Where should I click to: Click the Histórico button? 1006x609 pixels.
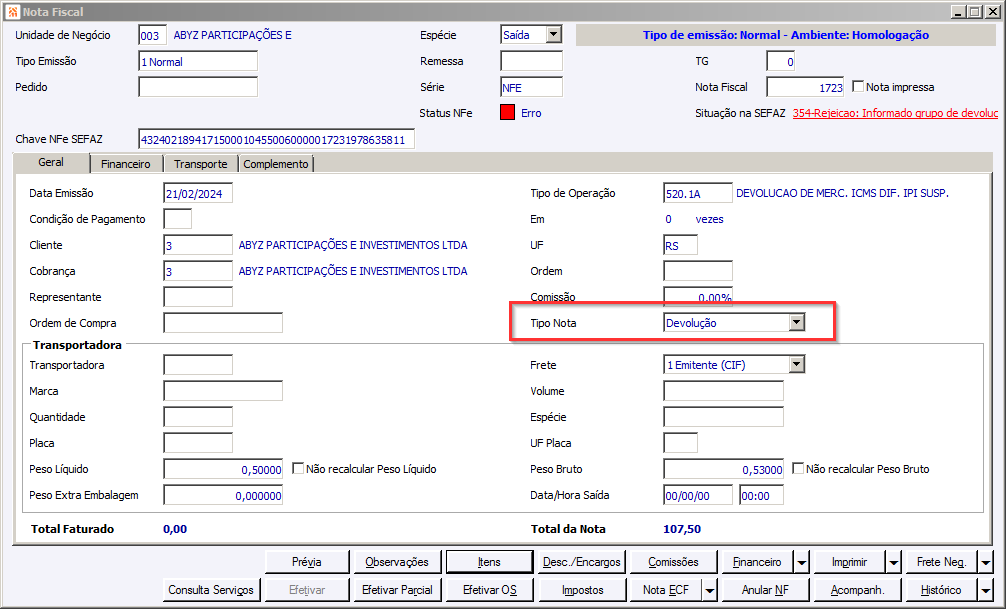pyautogui.click(x=941, y=590)
